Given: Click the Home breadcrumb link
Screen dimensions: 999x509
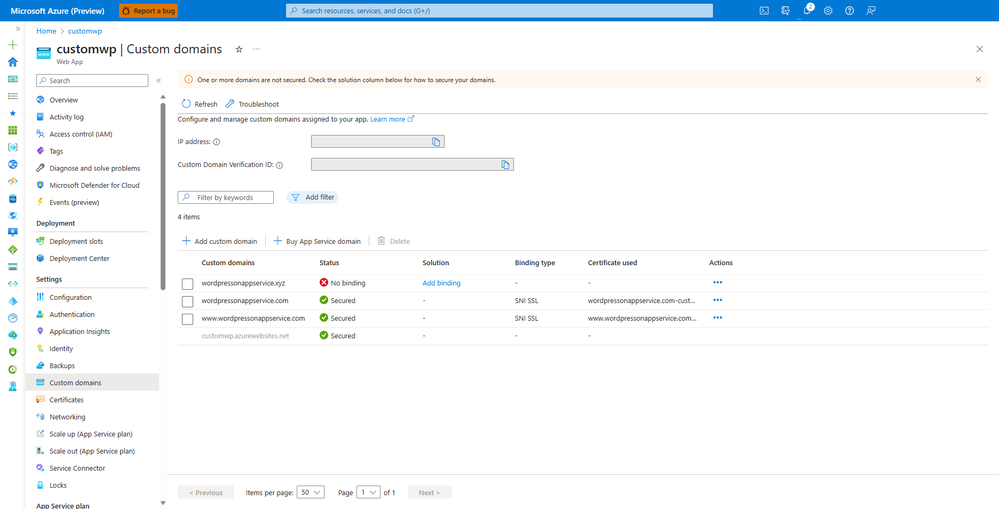Looking at the screenshot, I should [47, 31].
